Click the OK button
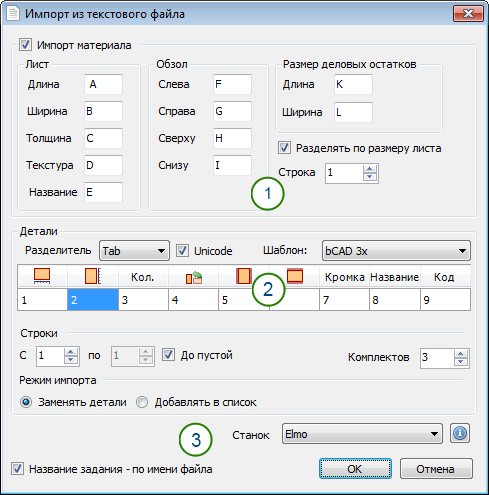This screenshot has width=489, height=495. tap(355, 469)
